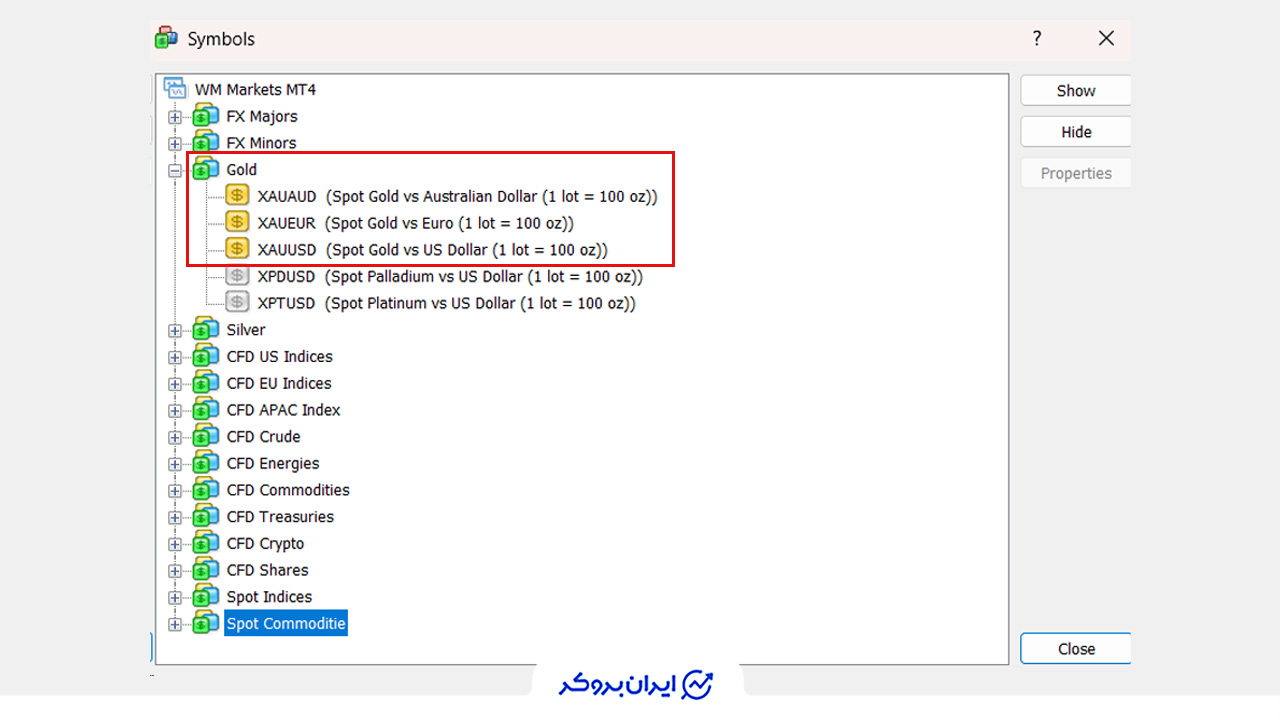Expand the FX Majors group
1280x720 pixels.
coord(175,117)
